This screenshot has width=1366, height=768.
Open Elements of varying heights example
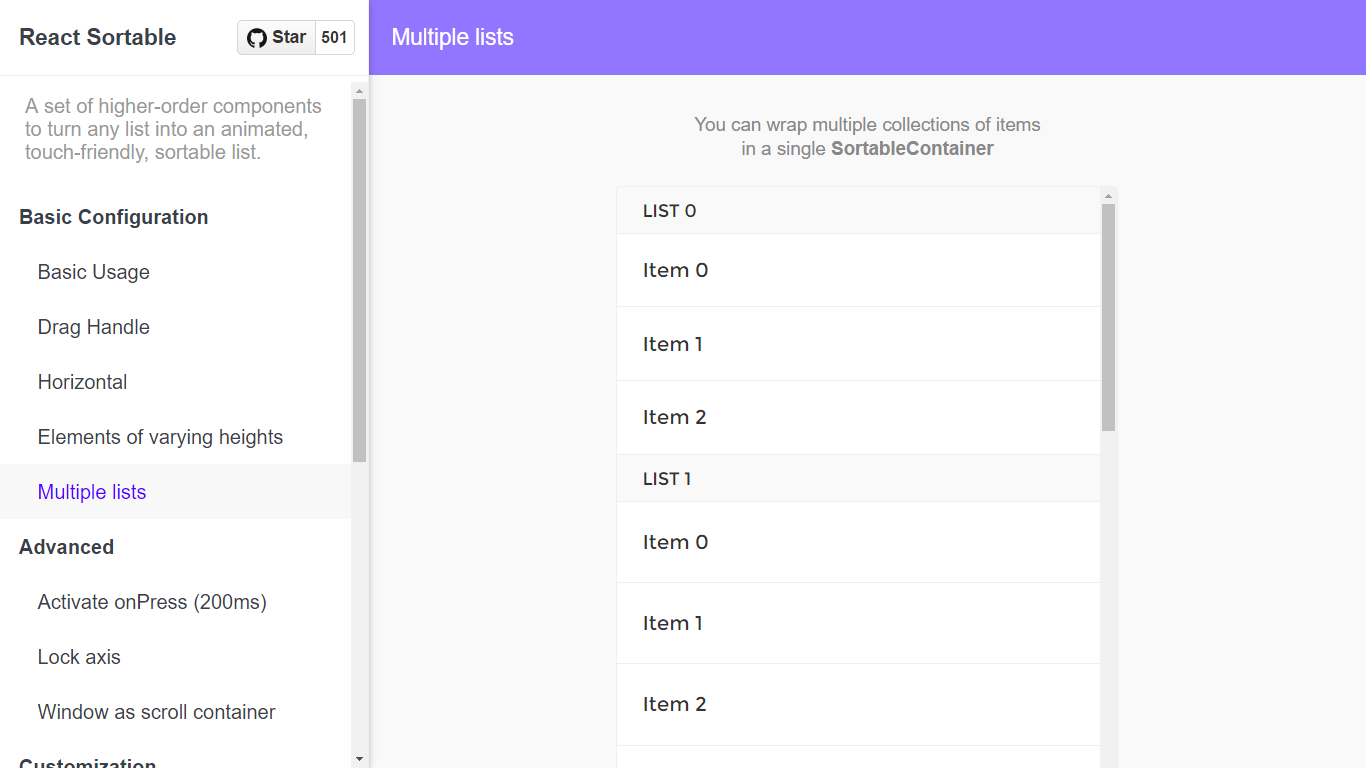tap(160, 436)
